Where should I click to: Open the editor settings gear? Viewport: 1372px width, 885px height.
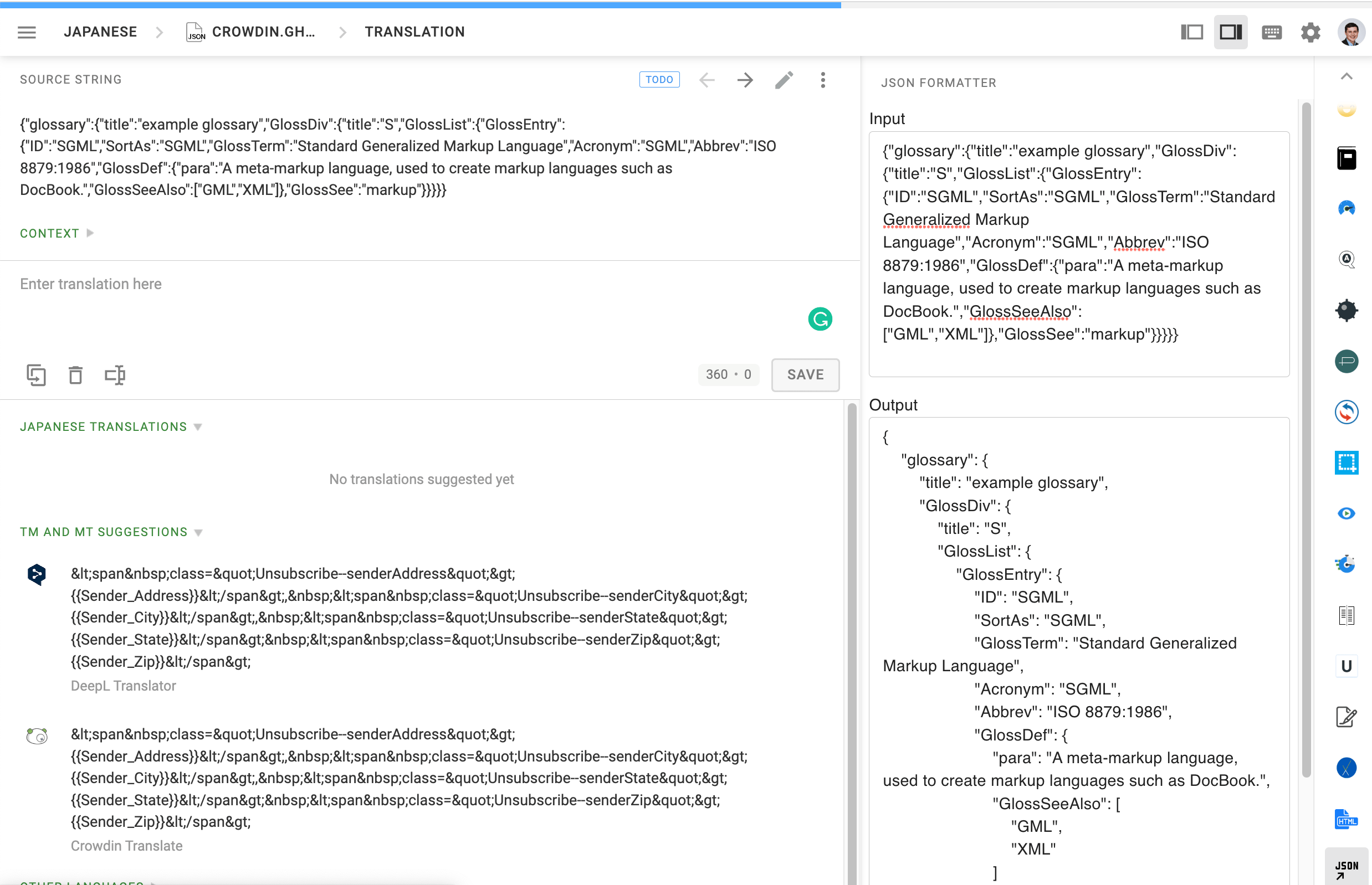tap(1310, 32)
